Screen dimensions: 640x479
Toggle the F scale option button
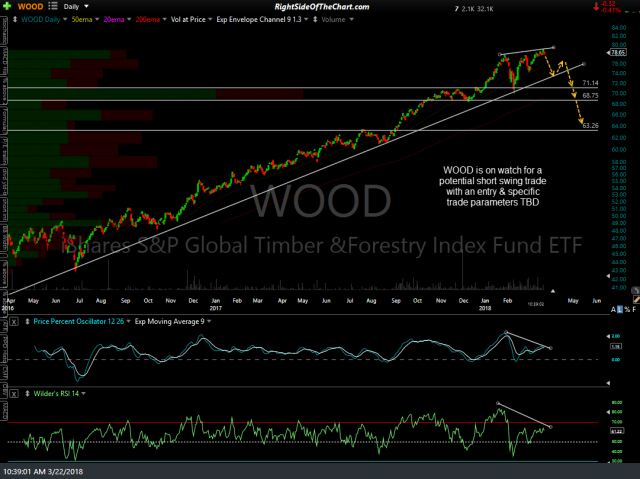pyautogui.click(x=634, y=310)
